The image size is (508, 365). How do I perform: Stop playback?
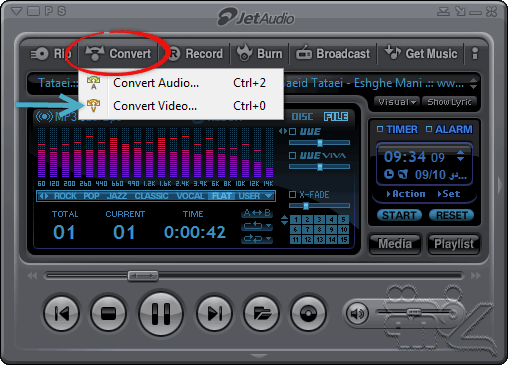coord(108,313)
